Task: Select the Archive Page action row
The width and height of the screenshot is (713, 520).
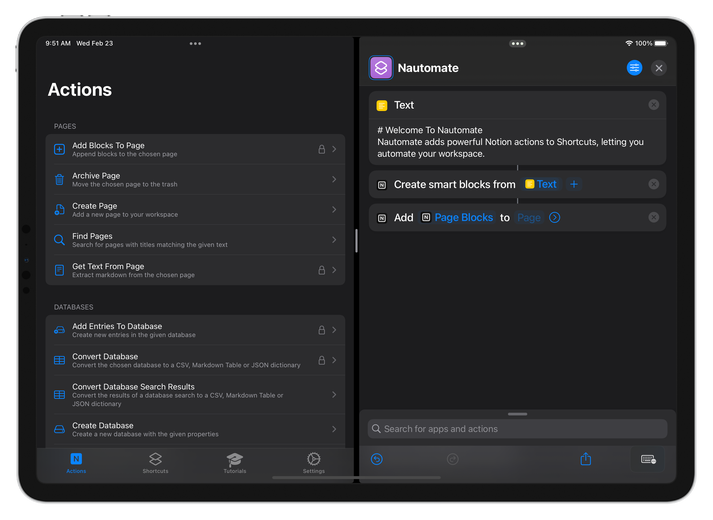Action: (195, 180)
